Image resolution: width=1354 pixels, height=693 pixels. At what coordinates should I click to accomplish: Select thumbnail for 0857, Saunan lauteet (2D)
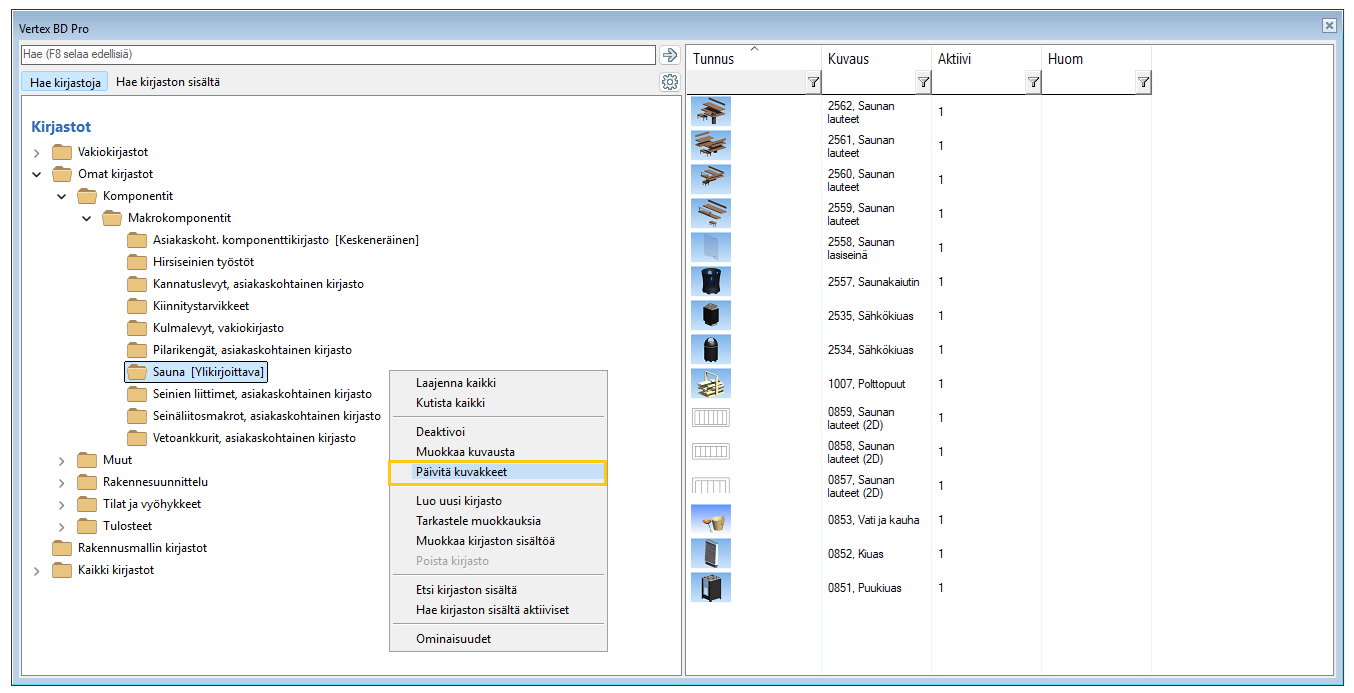[711, 486]
